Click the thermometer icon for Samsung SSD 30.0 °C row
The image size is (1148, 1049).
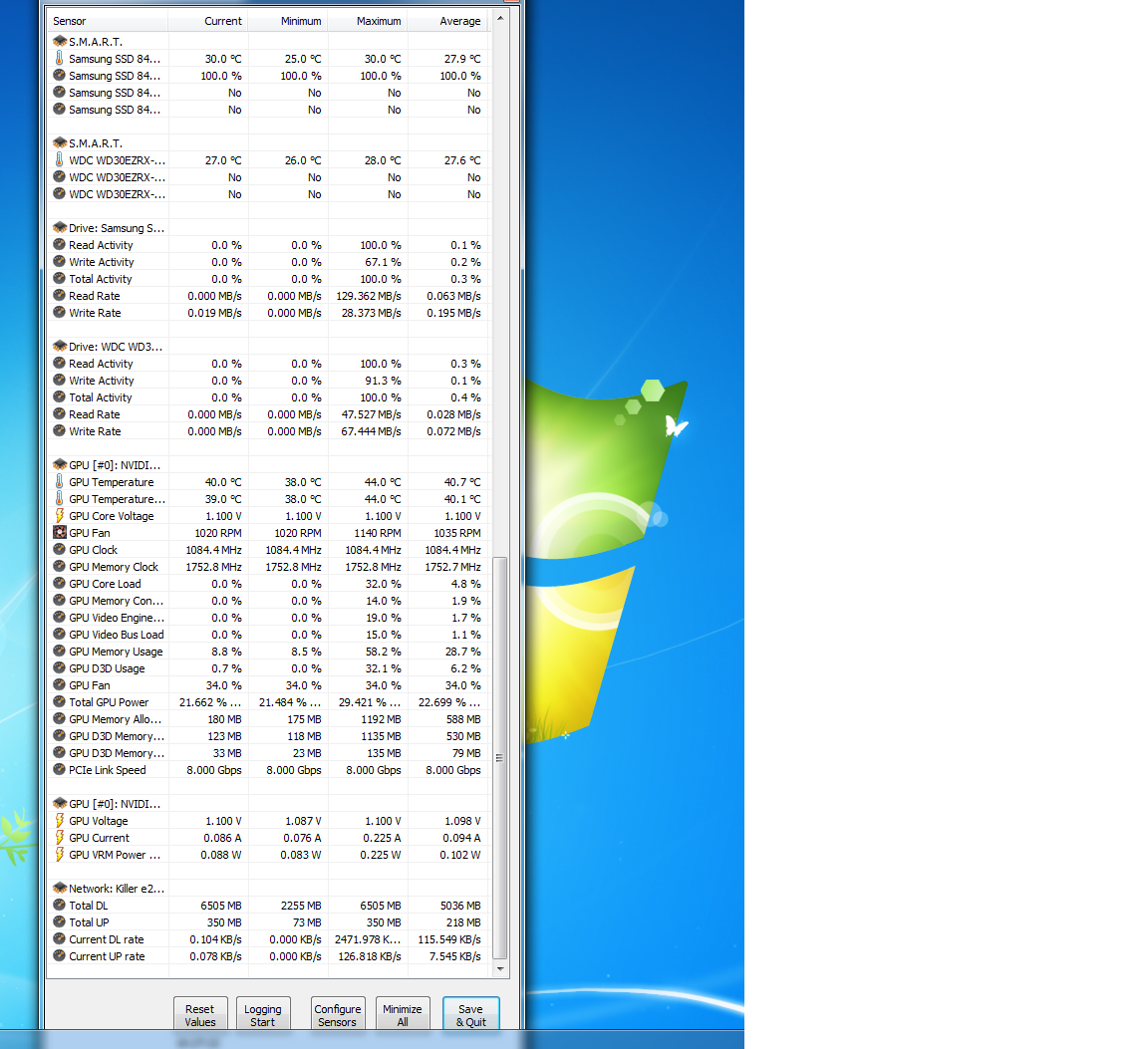pyautogui.click(x=60, y=58)
